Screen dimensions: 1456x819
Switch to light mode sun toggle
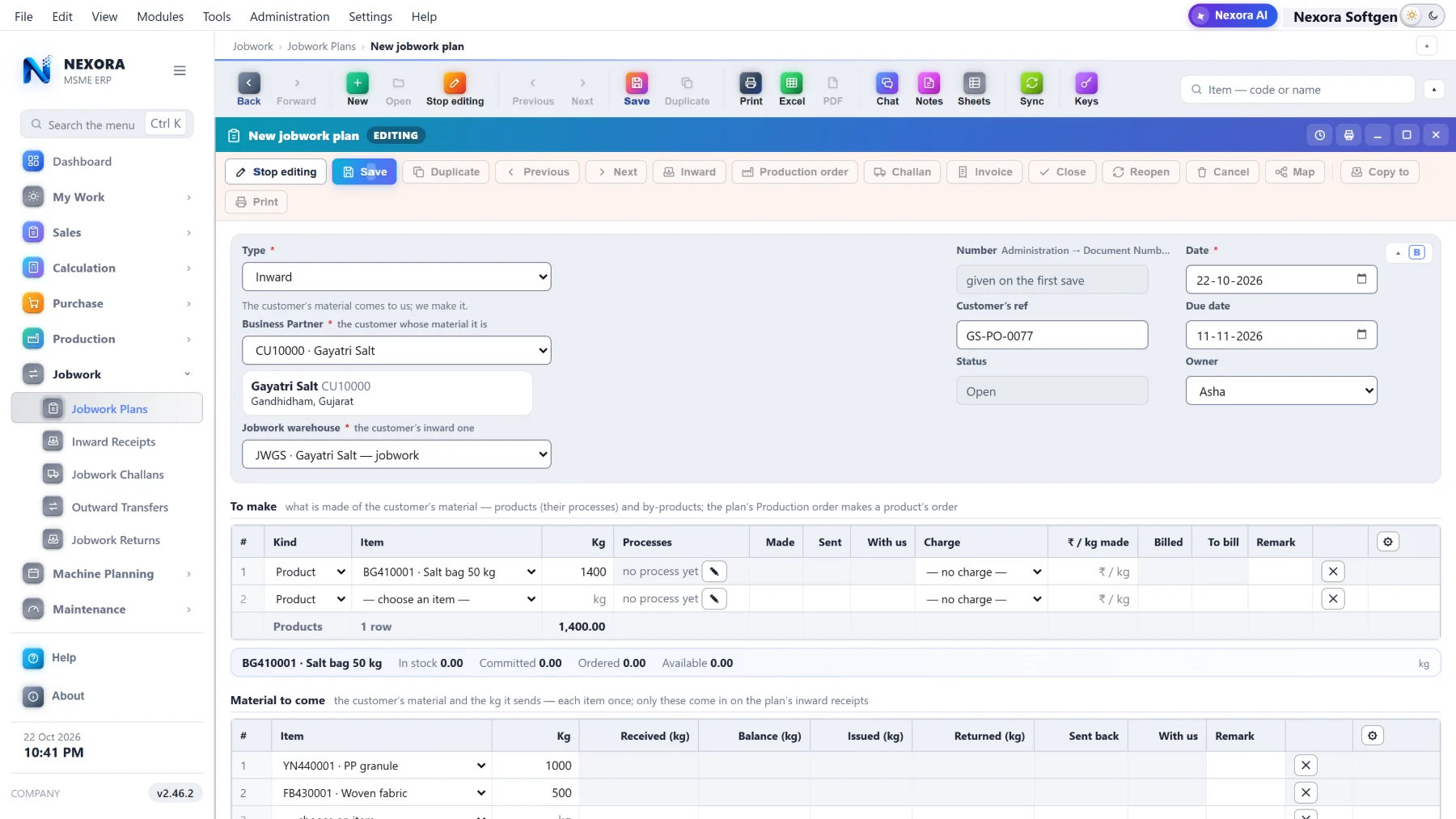click(x=1412, y=15)
